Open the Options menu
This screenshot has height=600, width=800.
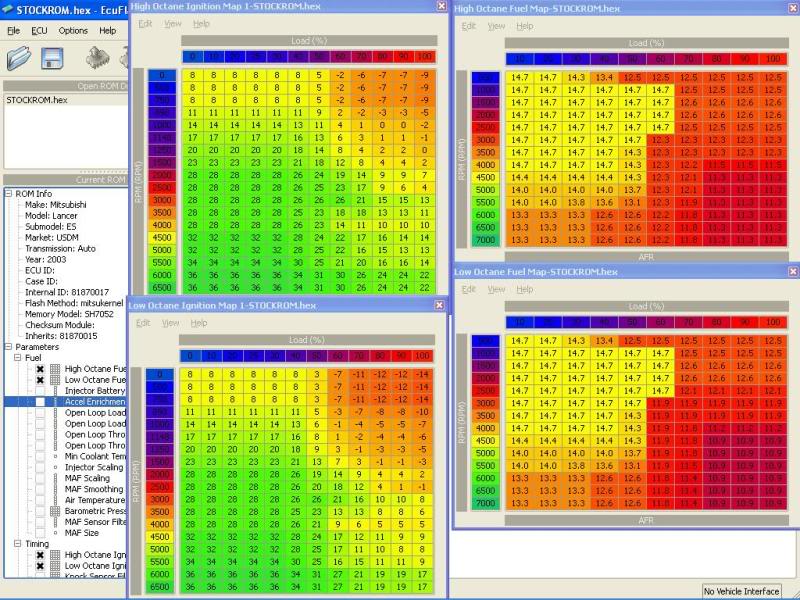click(73, 31)
